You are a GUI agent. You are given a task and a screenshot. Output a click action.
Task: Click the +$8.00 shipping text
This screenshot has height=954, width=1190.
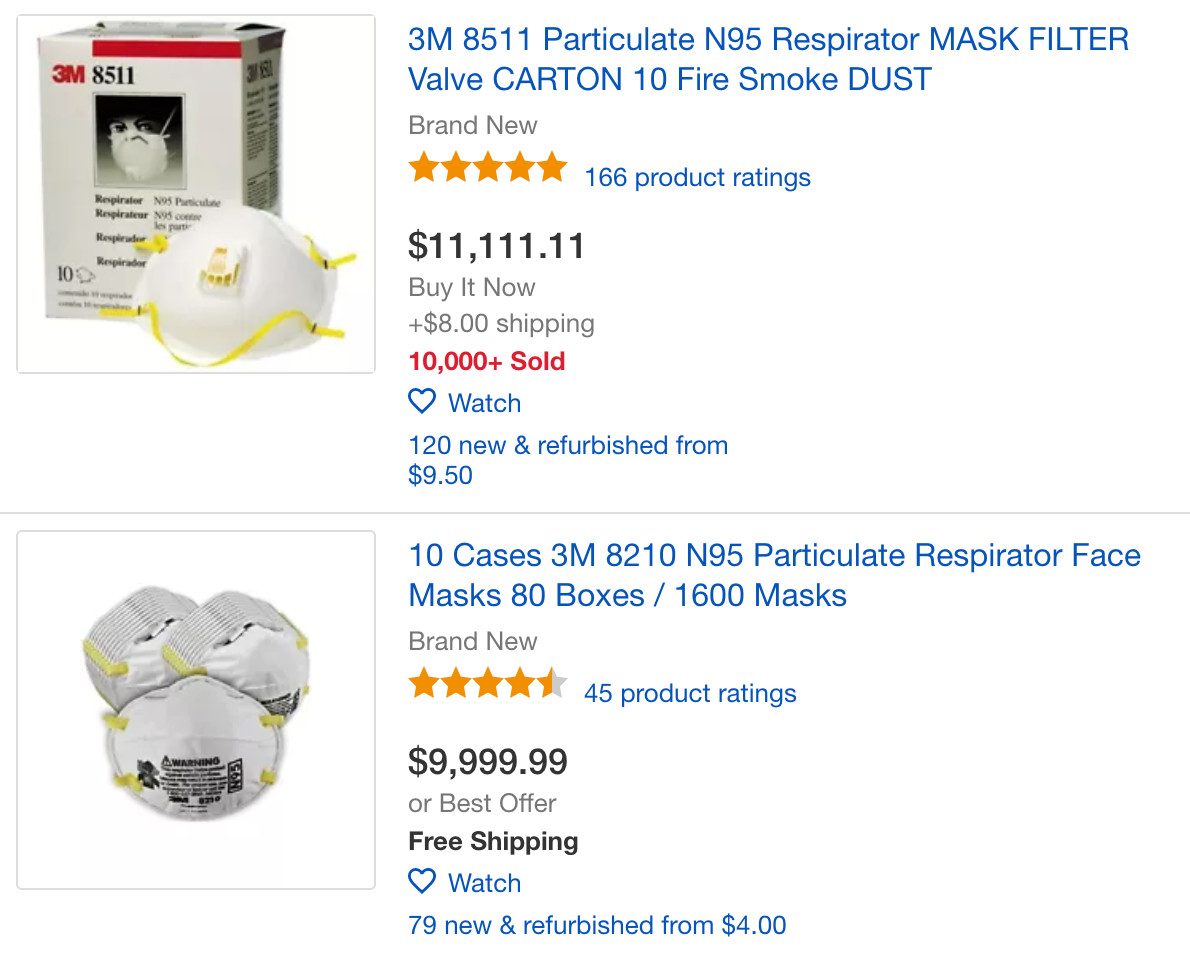point(501,324)
